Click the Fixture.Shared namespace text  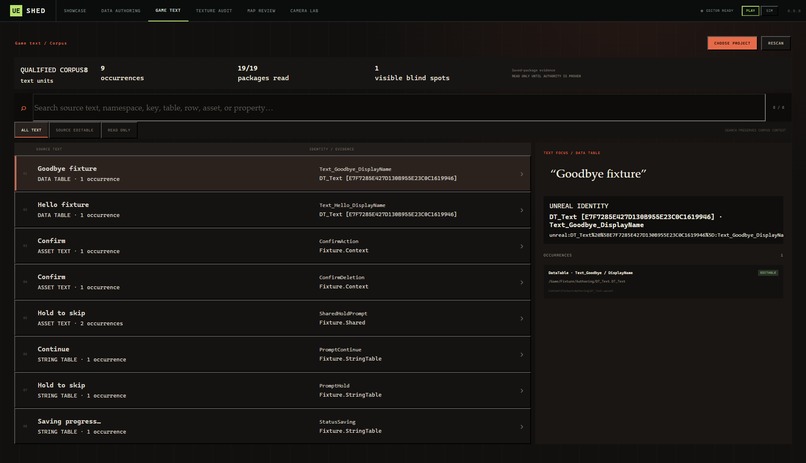pos(342,323)
